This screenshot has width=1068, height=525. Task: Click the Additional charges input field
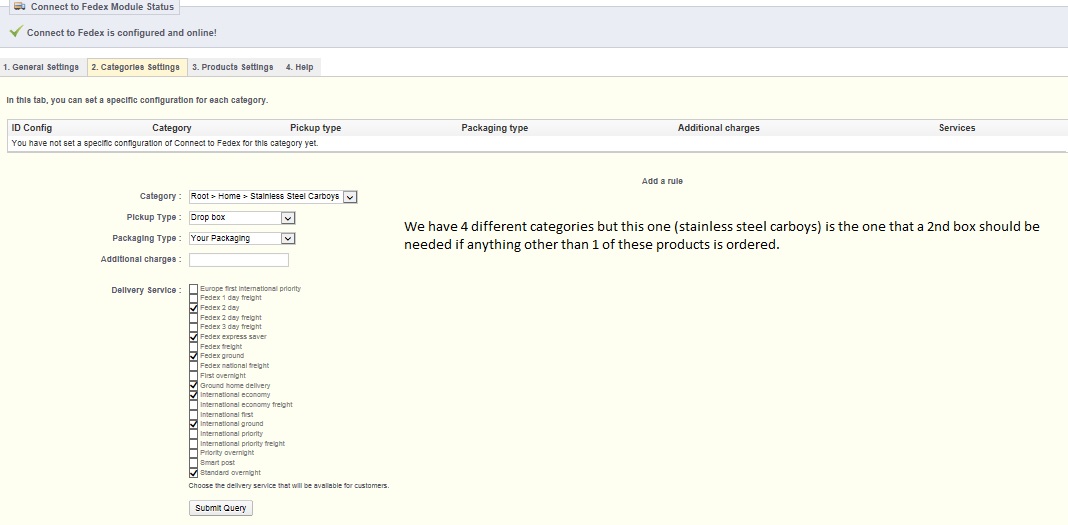click(239, 259)
